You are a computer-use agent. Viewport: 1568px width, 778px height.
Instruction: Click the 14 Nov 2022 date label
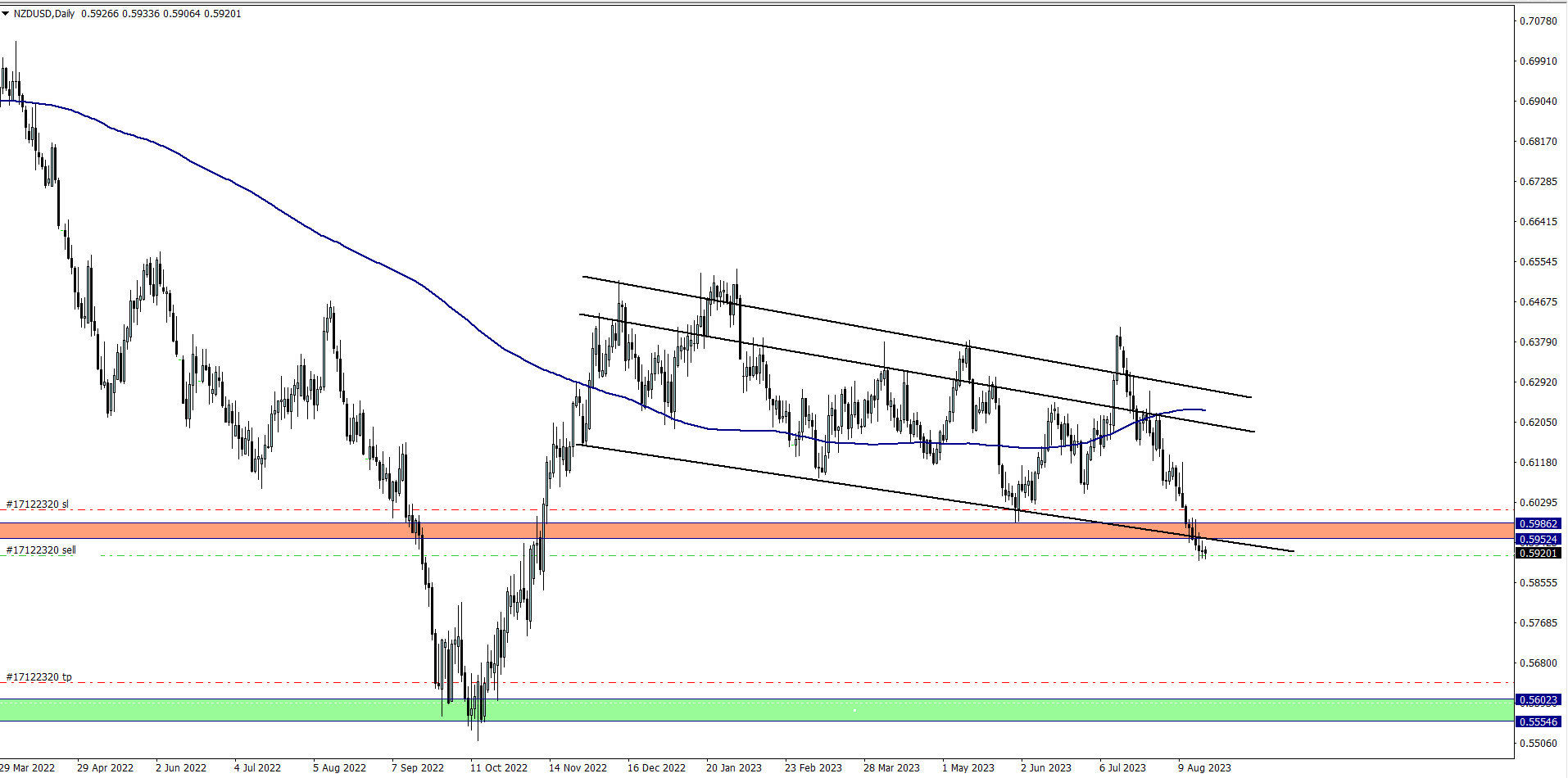(578, 767)
